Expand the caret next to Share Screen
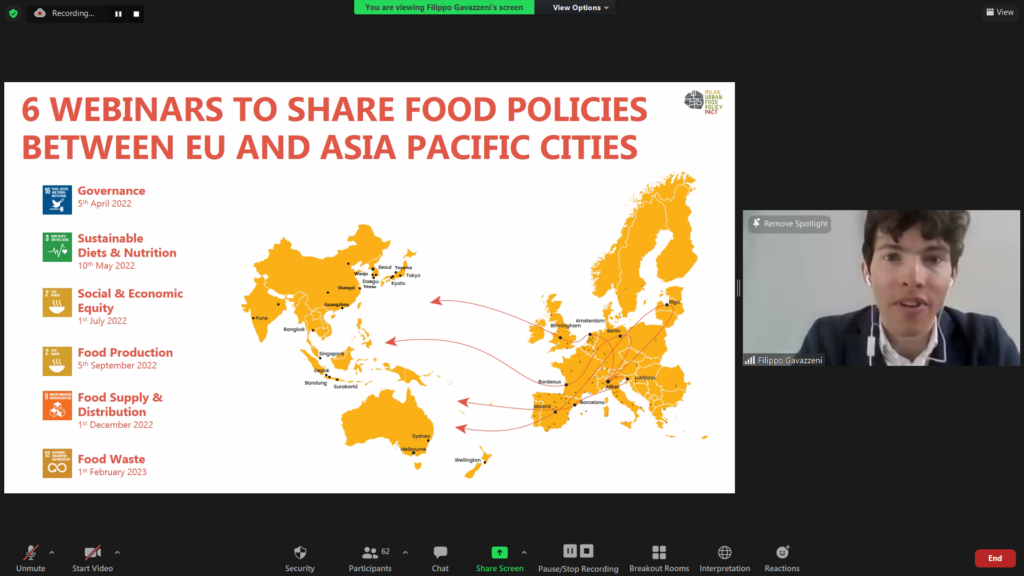This screenshot has width=1024, height=576. click(524, 551)
